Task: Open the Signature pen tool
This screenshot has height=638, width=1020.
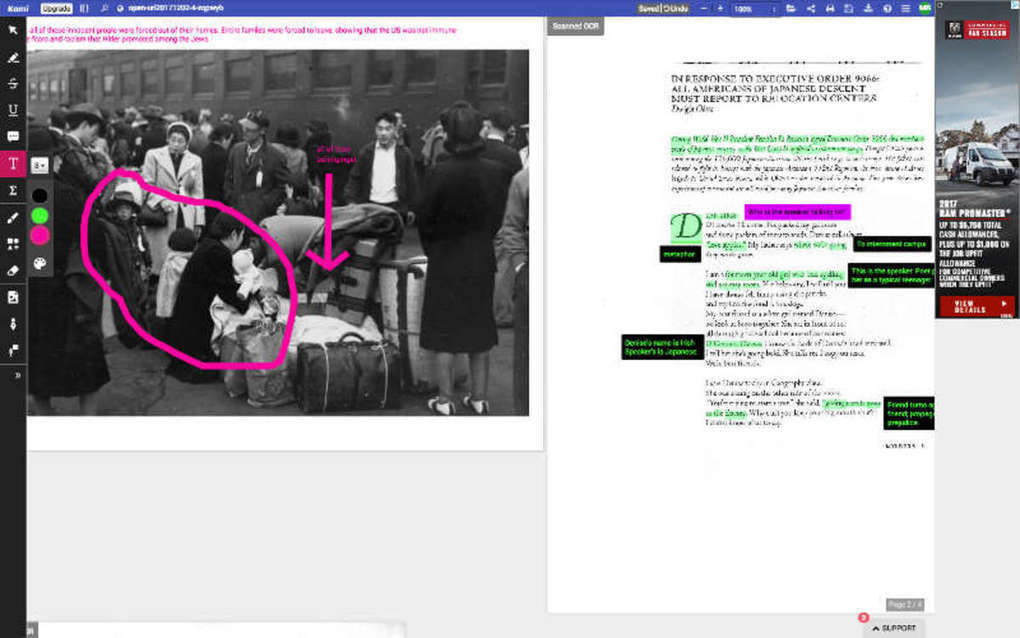Action: pos(13,324)
